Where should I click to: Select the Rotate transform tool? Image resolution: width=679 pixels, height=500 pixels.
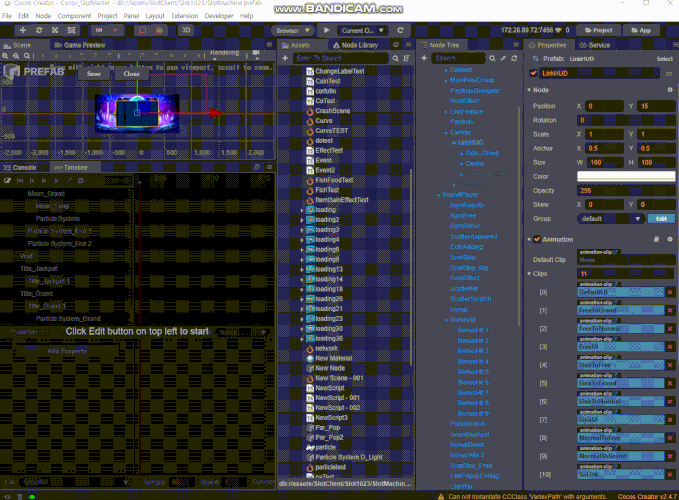coord(39,30)
